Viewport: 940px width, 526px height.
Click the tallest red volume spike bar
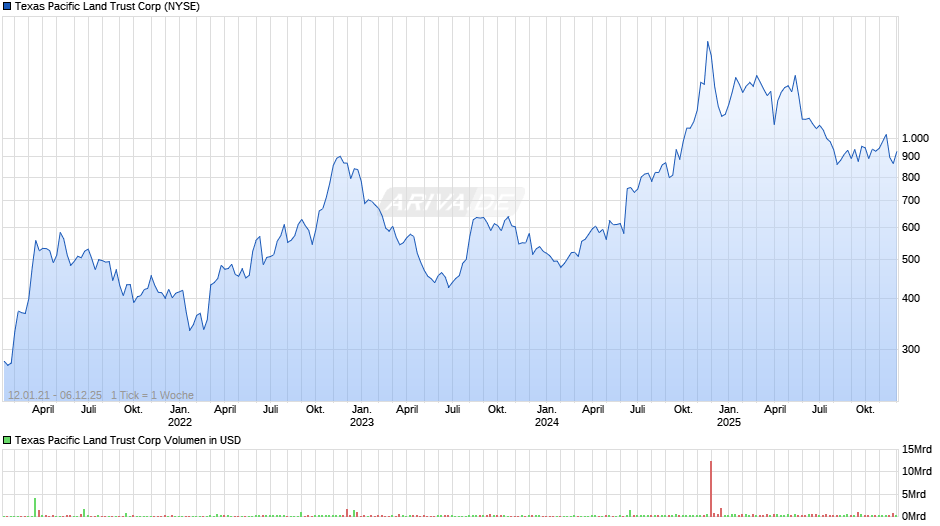click(x=711, y=489)
